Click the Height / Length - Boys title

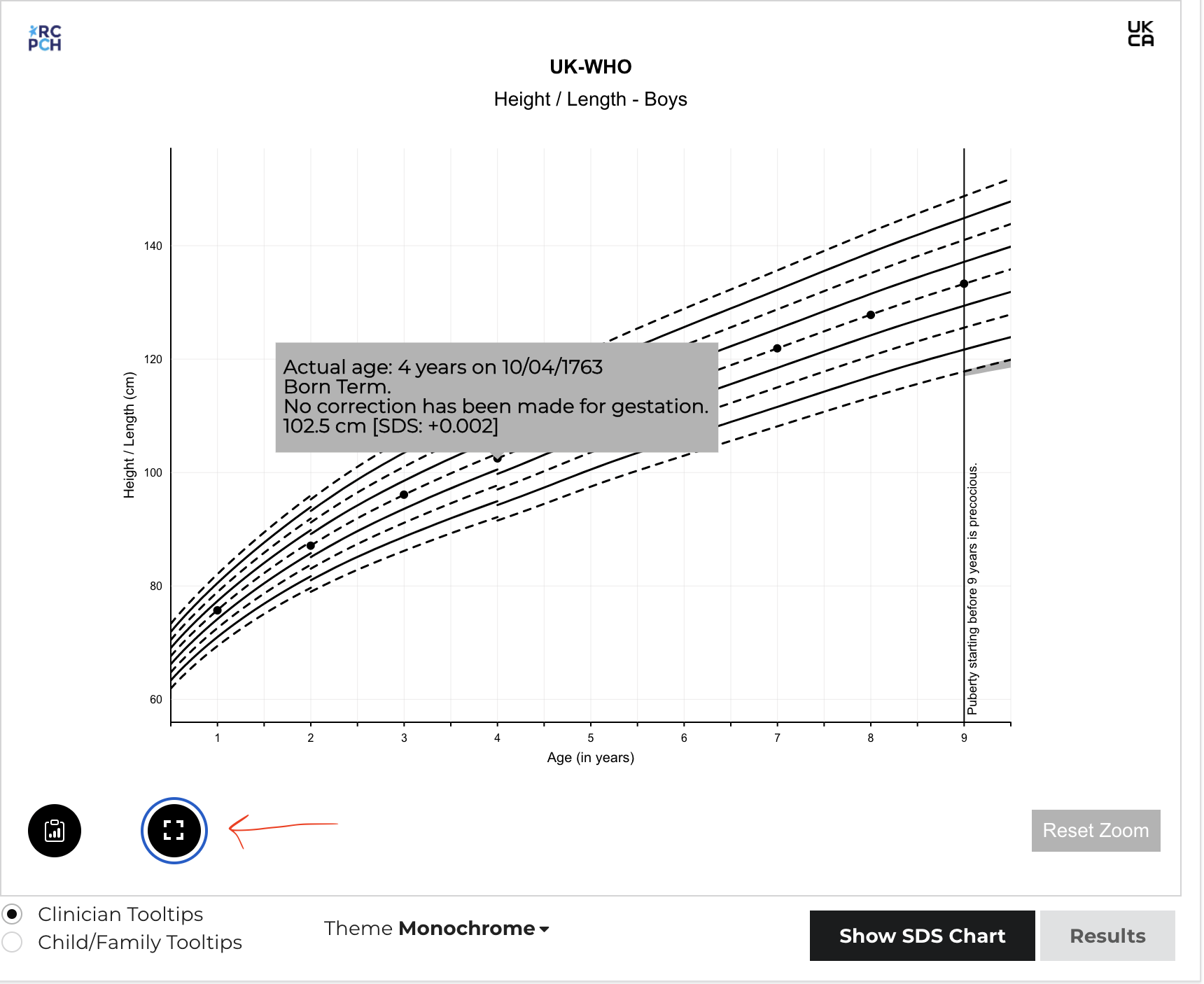coord(590,99)
